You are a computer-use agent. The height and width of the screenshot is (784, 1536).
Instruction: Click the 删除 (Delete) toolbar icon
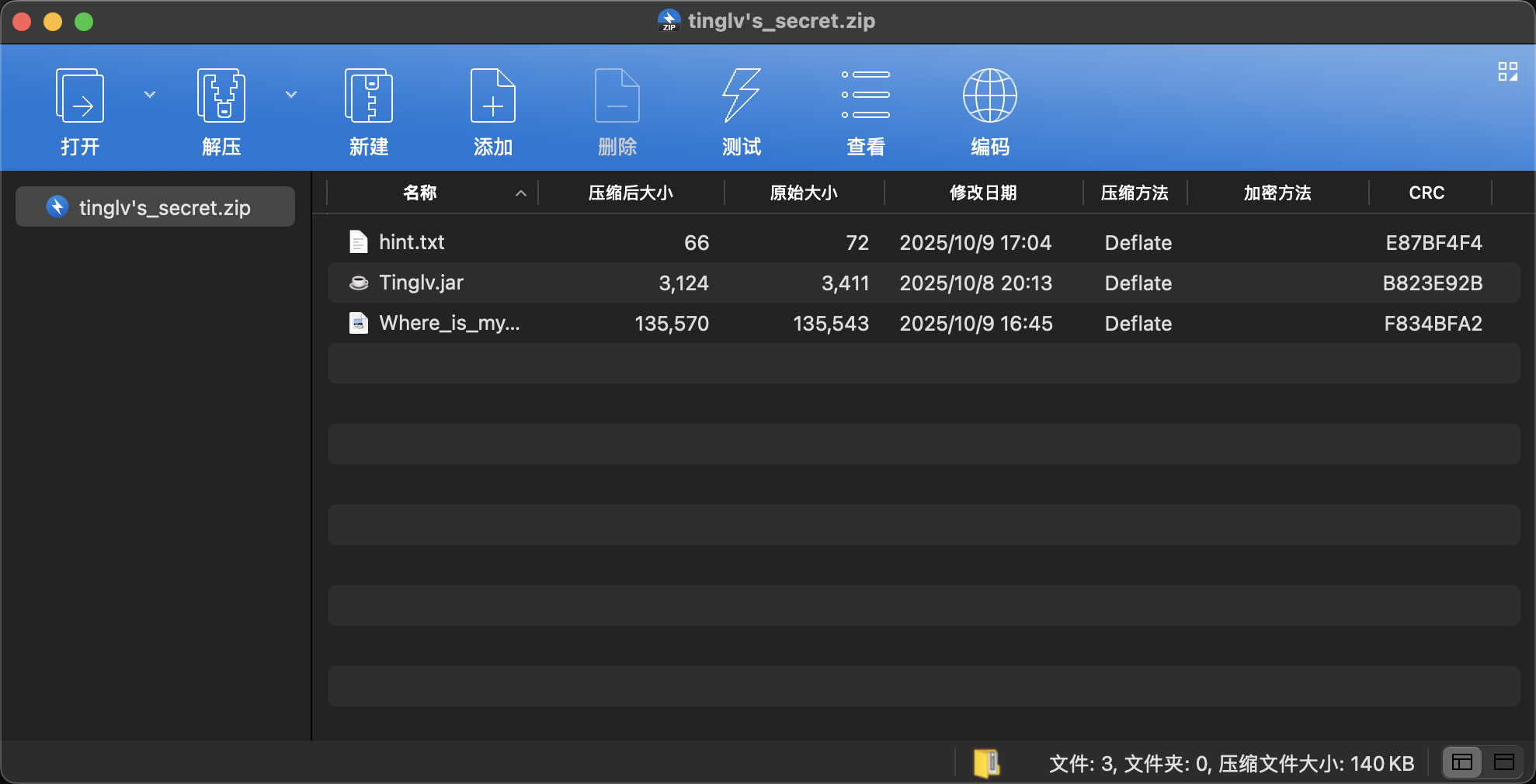(617, 96)
